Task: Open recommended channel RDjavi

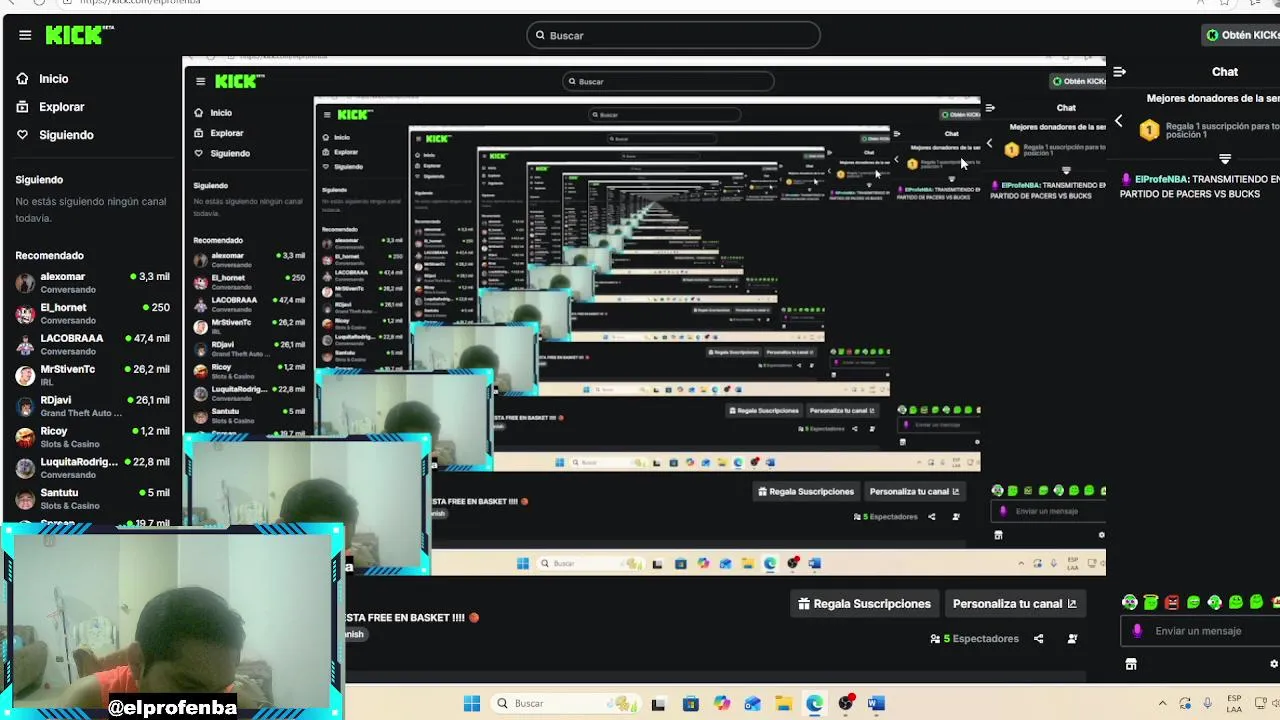Action: pyautogui.click(x=92, y=406)
